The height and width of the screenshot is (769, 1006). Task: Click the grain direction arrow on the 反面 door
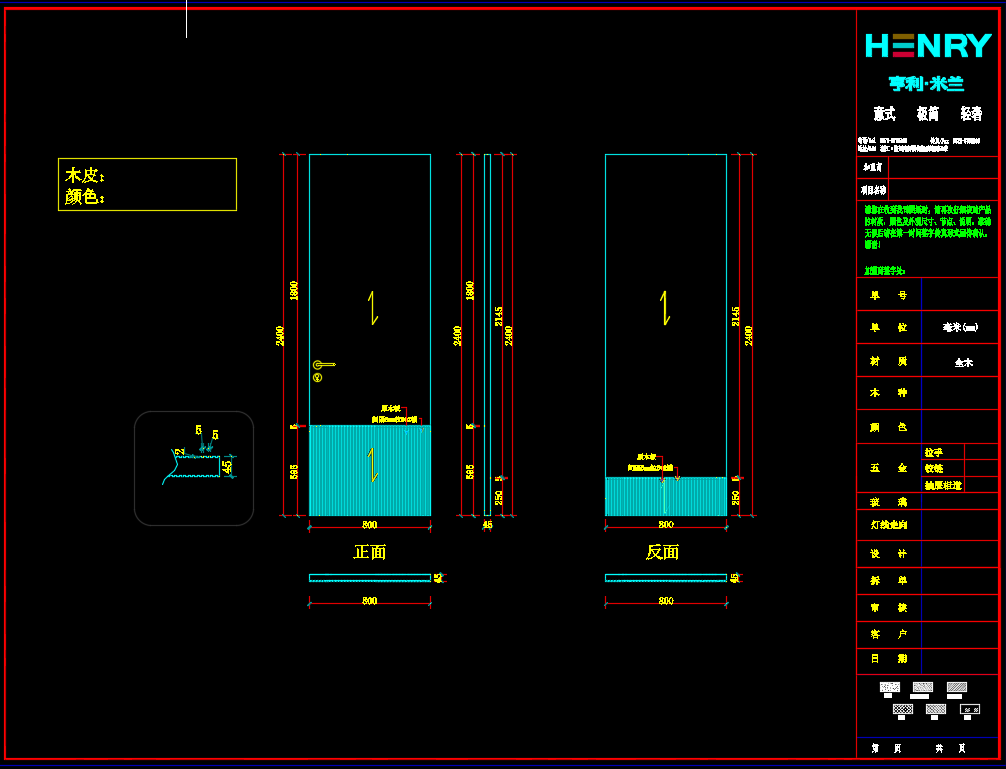[665, 307]
